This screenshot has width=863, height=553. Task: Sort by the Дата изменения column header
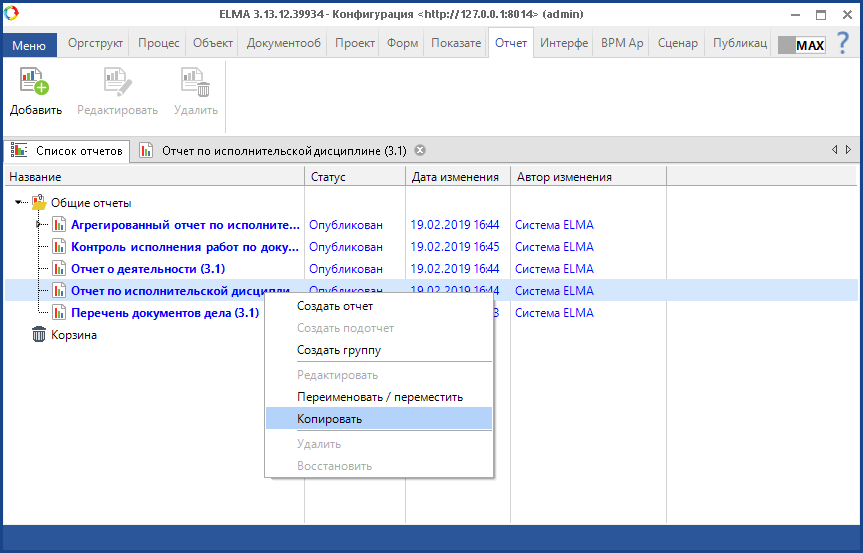(454, 177)
